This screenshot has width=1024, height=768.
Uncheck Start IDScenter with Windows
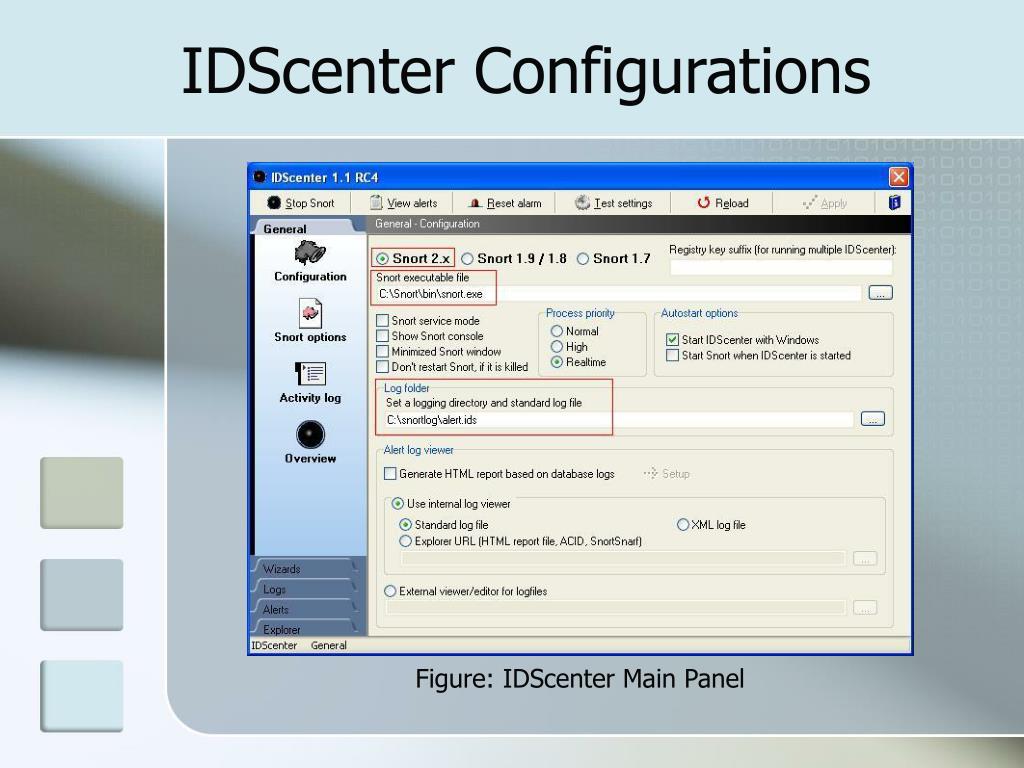click(672, 340)
